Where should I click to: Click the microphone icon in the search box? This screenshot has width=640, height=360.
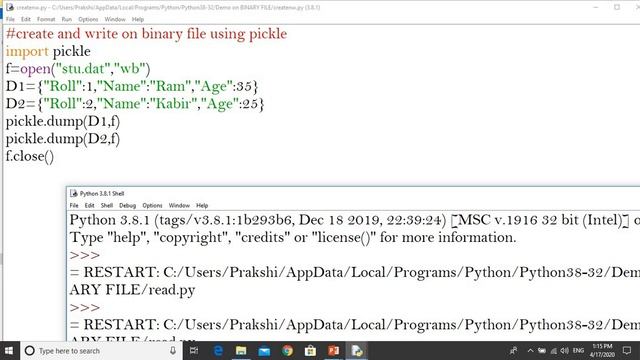173,351
